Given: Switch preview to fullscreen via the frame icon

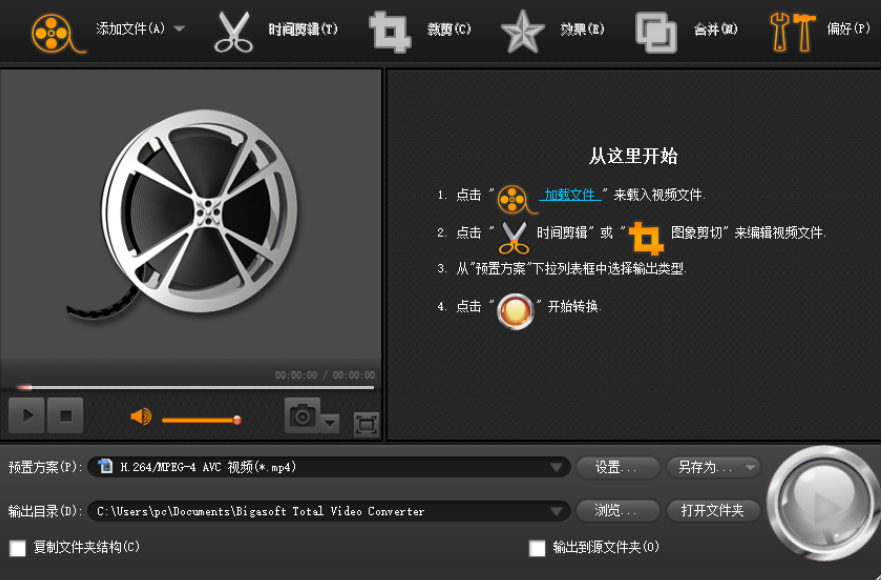Looking at the screenshot, I should click(x=365, y=425).
